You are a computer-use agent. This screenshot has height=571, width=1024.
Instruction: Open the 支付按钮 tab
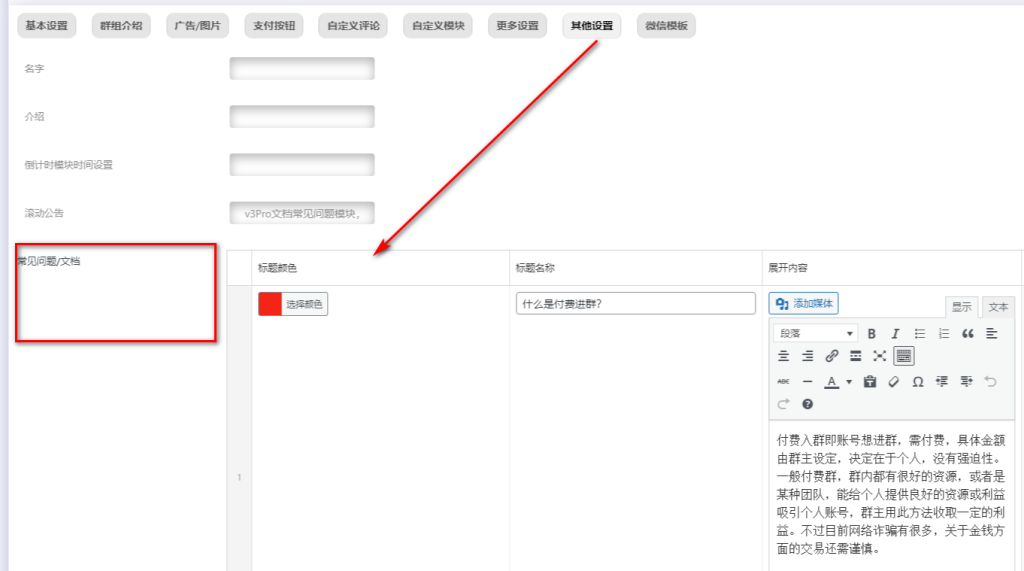pyautogui.click(x=274, y=26)
